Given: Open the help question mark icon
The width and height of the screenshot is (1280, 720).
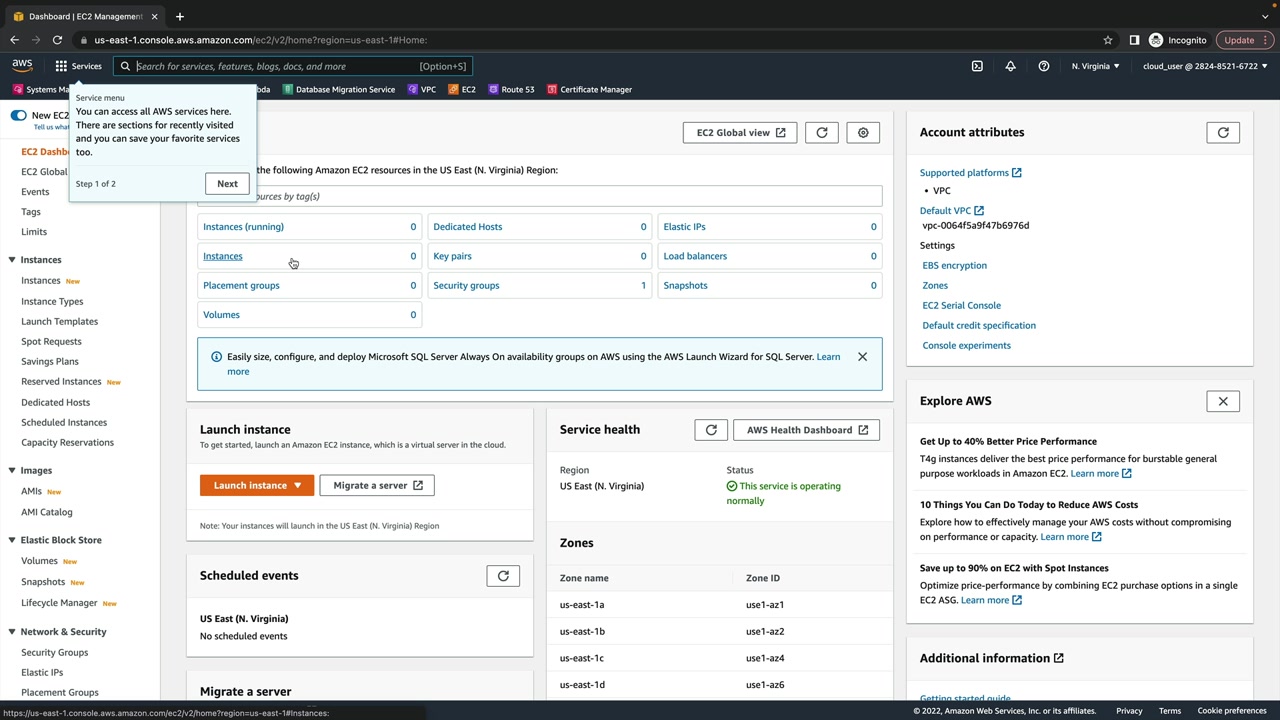Looking at the screenshot, I should tap(1043, 66).
